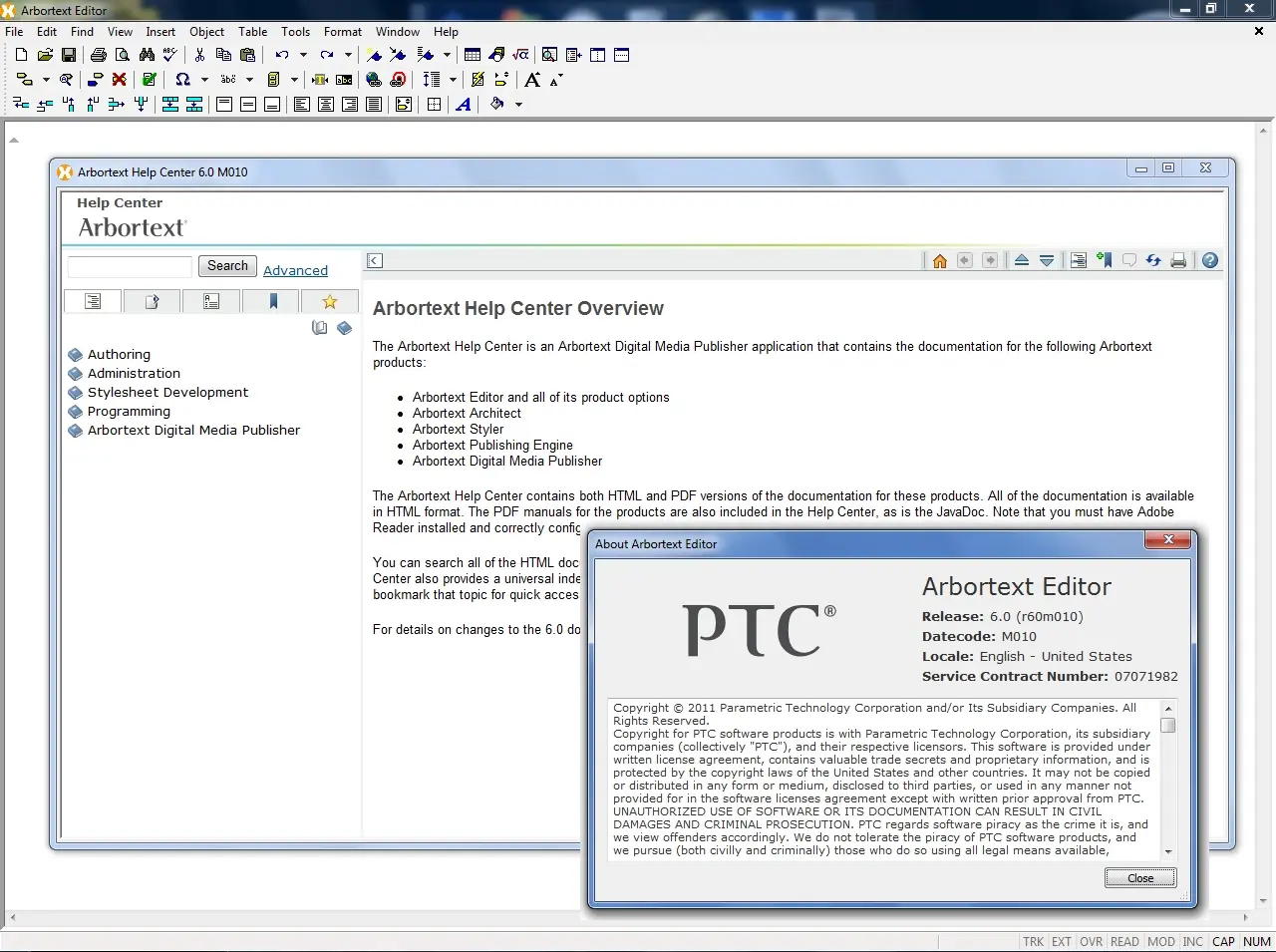Expand Arbortext Digital Media Publisher topic
1276x952 pixels.
[x=193, y=430]
